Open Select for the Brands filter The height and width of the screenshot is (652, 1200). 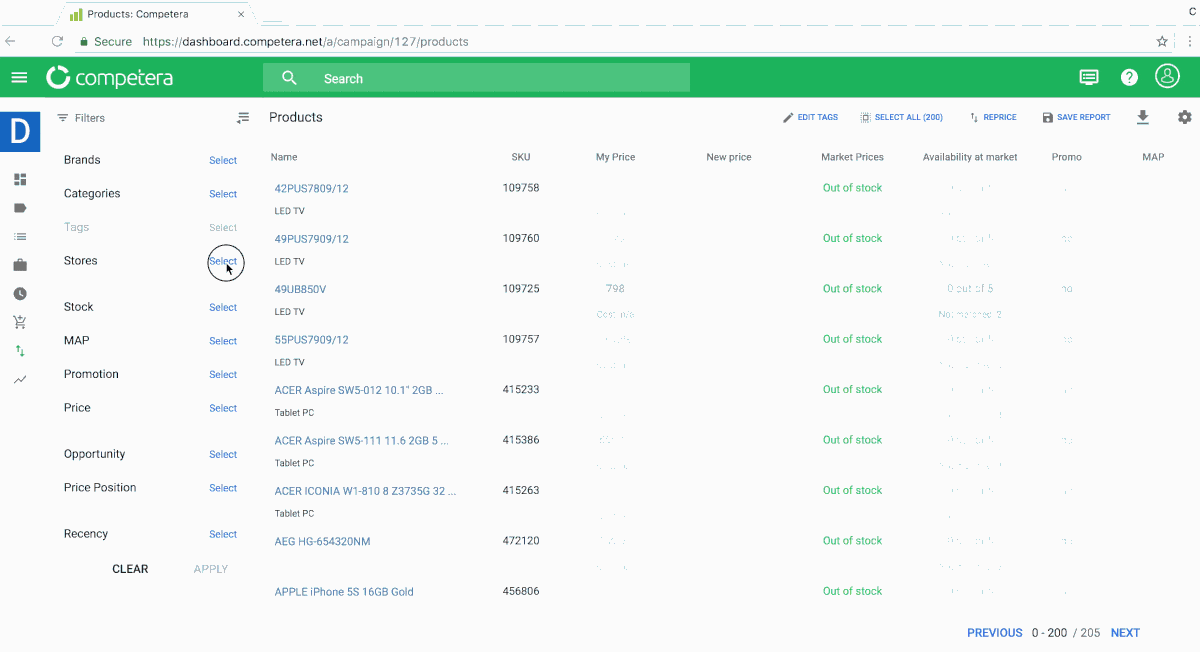223,160
